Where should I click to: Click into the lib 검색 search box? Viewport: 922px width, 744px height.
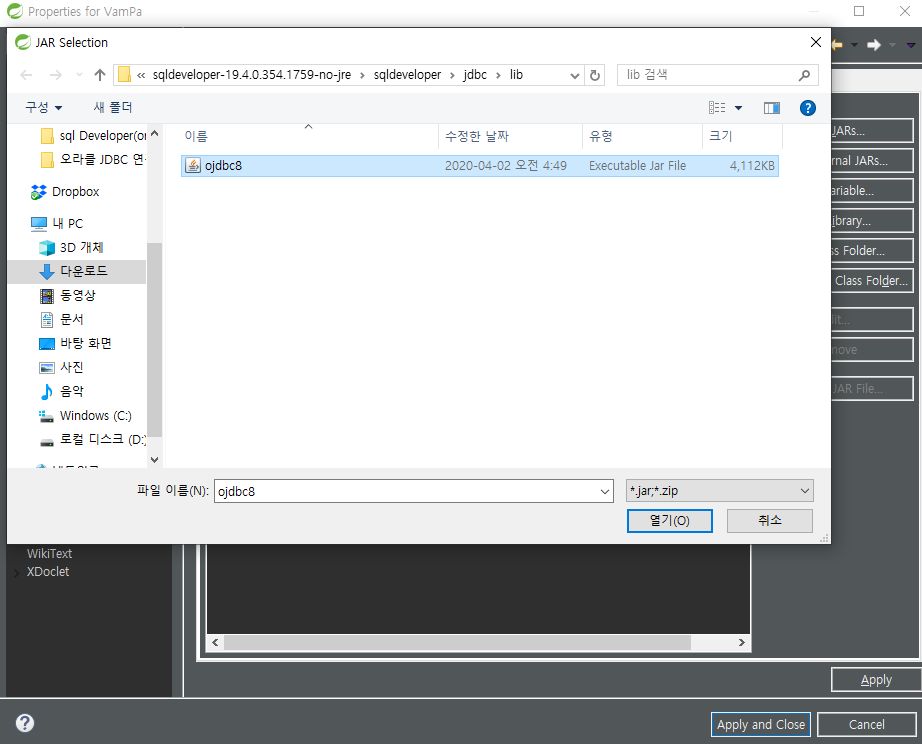(x=709, y=75)
